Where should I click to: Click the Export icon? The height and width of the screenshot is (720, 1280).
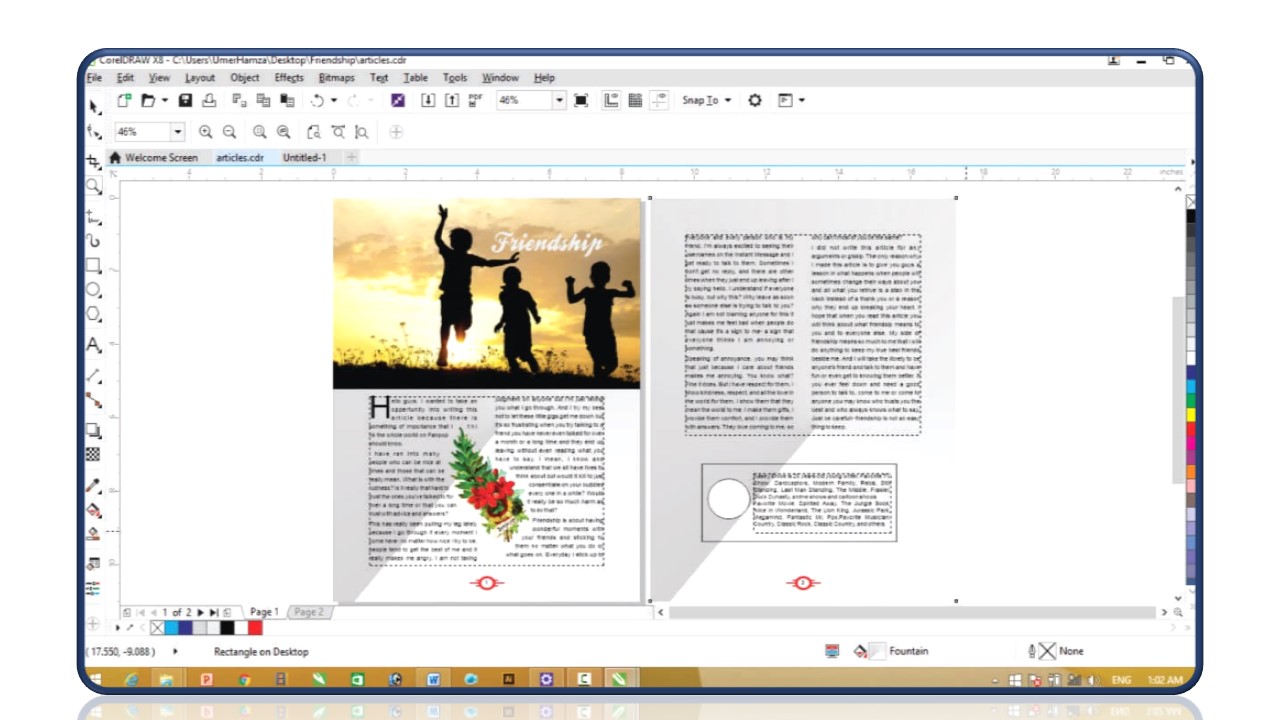451,100
